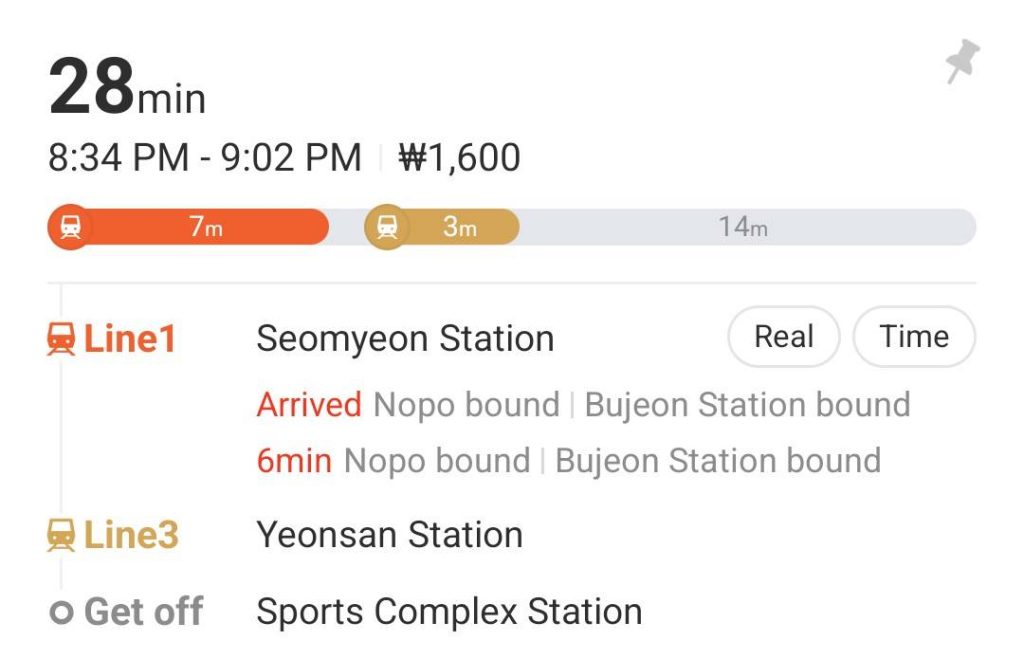Tap the Line3 gold subway icon
The height and width of the screenshot is (659, 1024).
62,536
